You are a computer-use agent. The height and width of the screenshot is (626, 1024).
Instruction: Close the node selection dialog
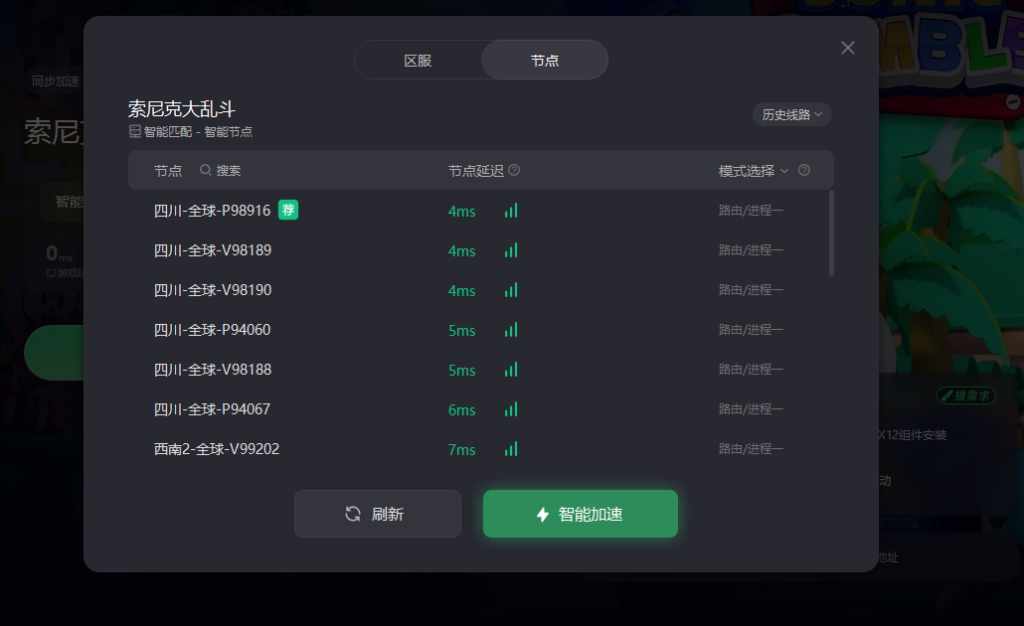coord(848,48)
